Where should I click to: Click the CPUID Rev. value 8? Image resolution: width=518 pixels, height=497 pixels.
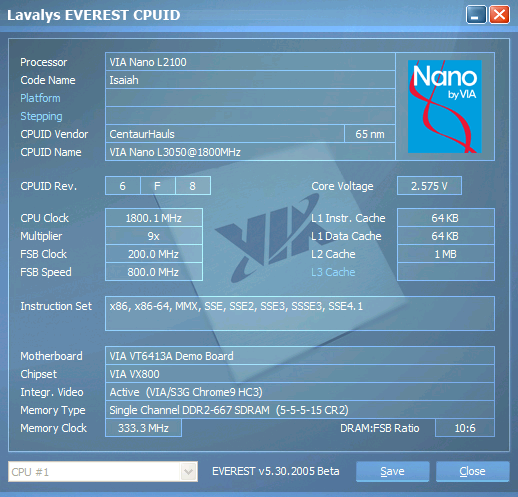tap(193, 186)
